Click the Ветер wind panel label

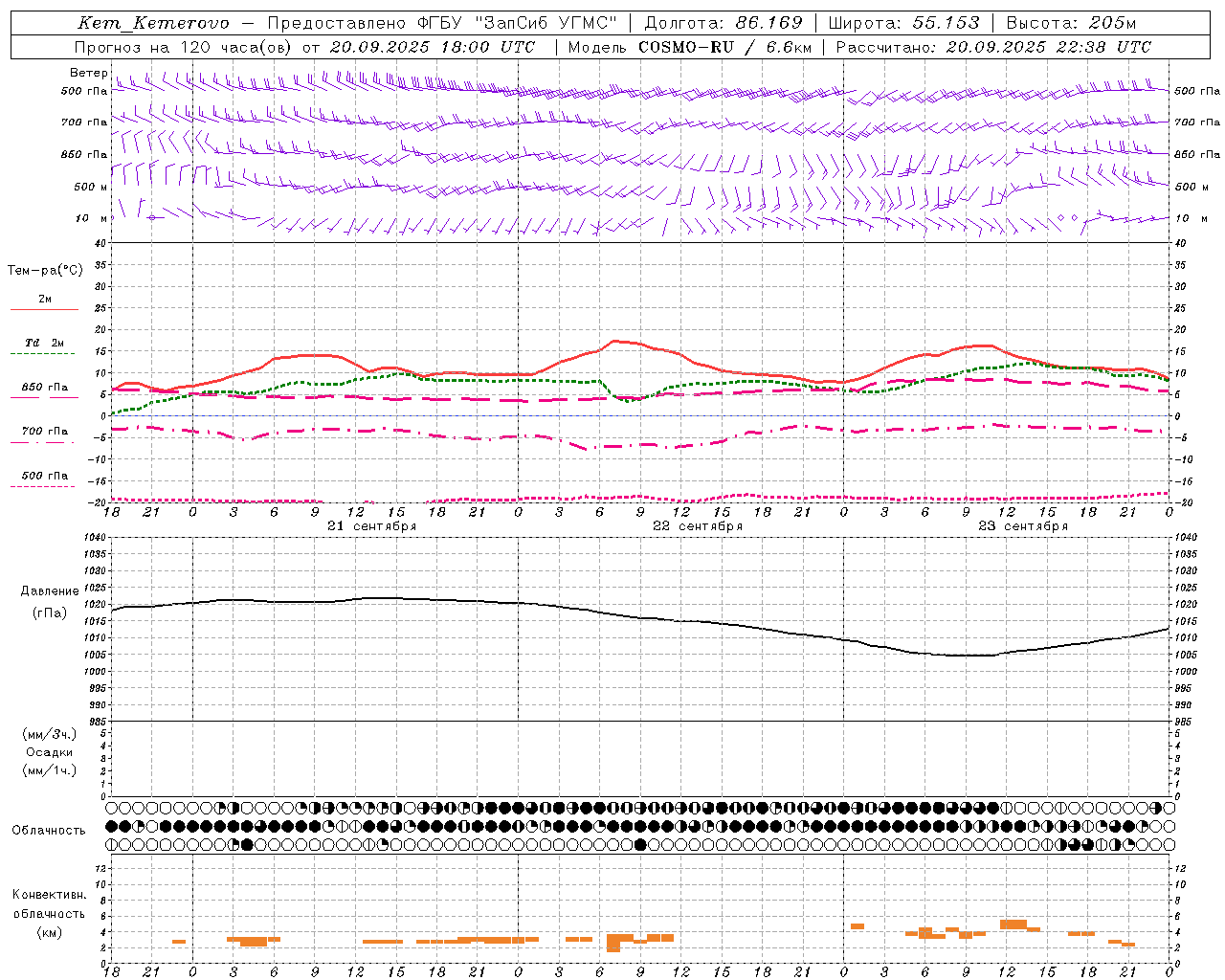click(88, 73)
